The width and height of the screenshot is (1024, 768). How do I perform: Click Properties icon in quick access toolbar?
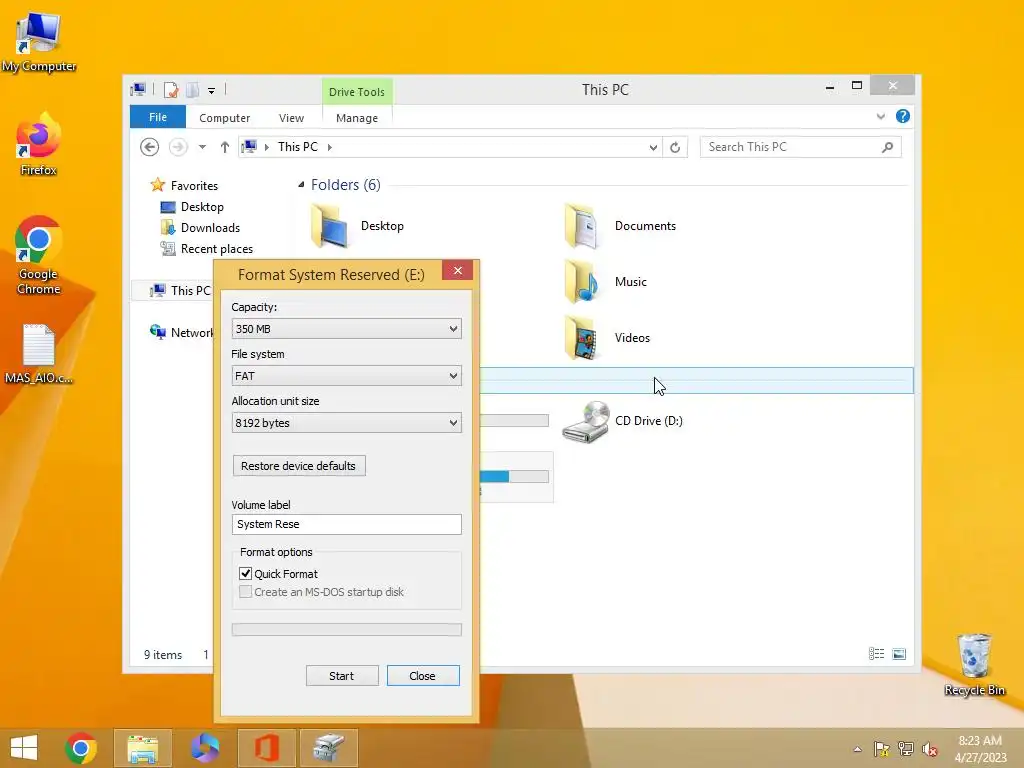pos(170,89)
